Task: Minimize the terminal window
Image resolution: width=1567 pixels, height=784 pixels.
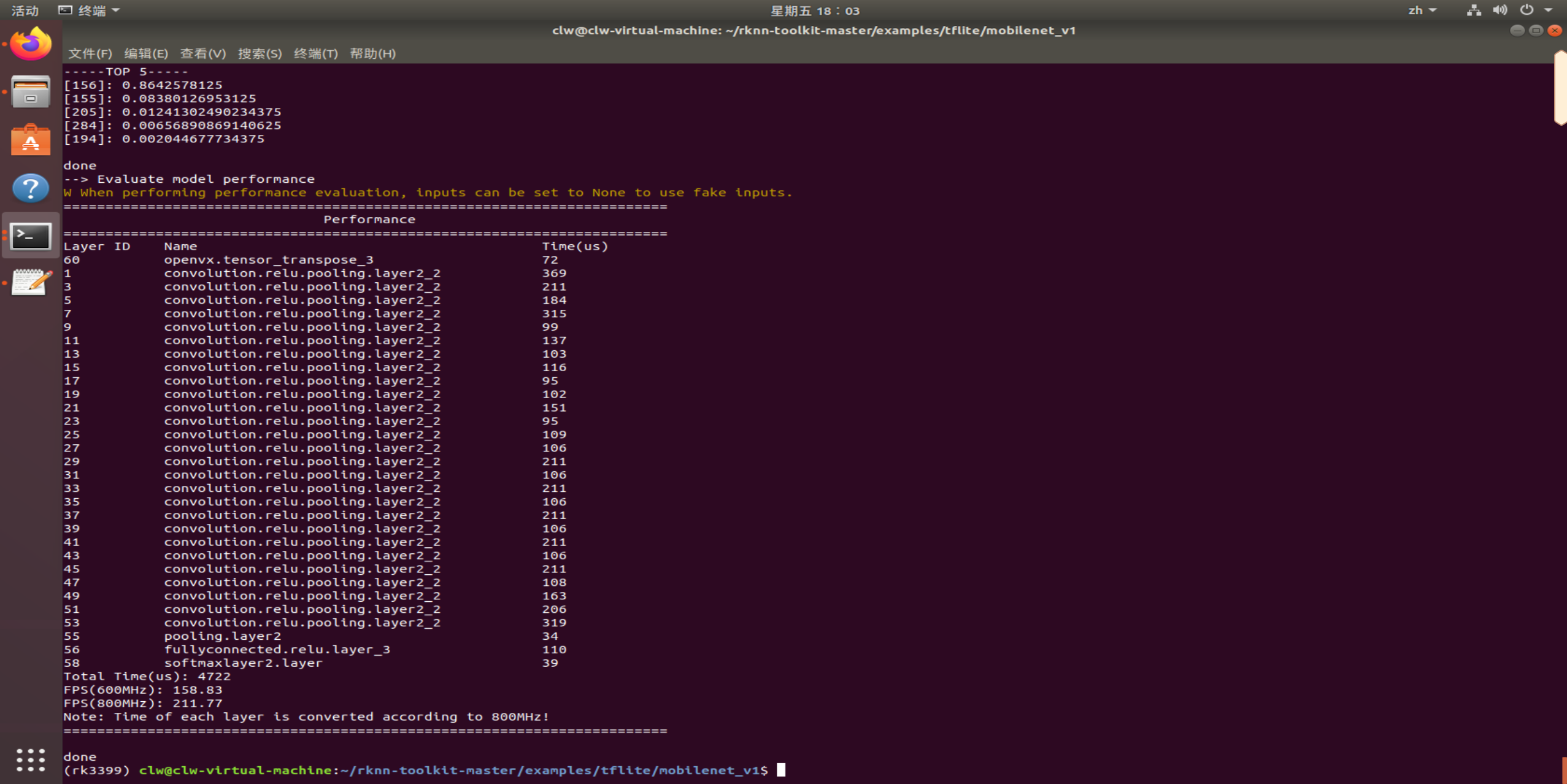Action: point(1517,30)
